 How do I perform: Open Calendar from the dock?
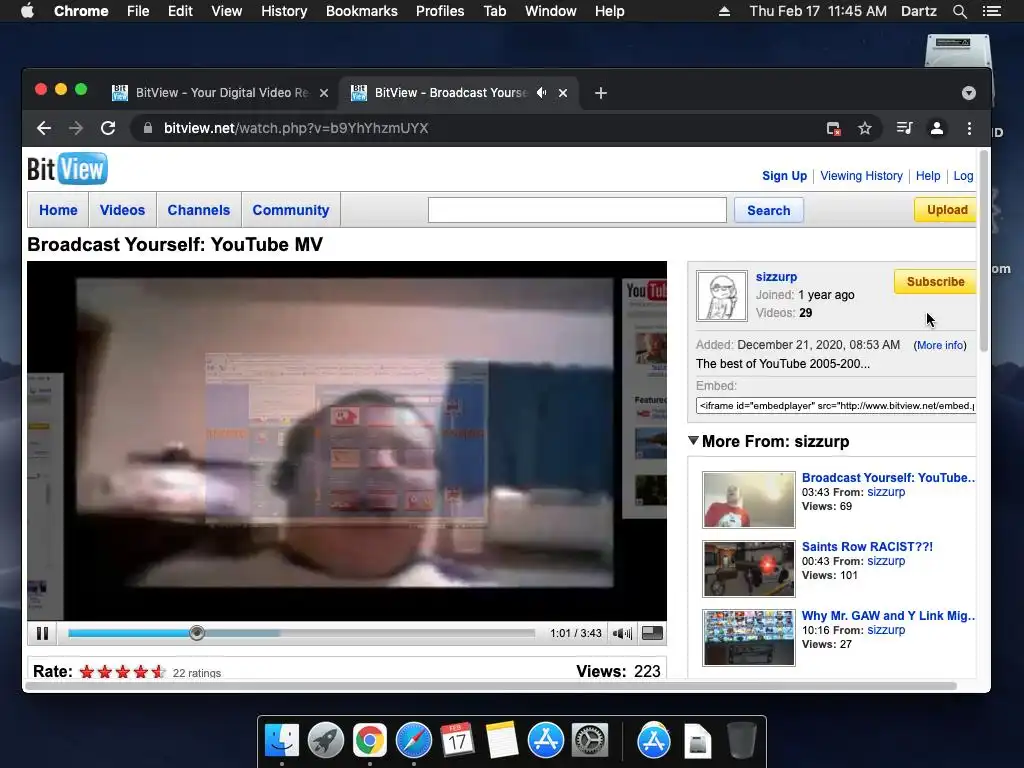457,740
